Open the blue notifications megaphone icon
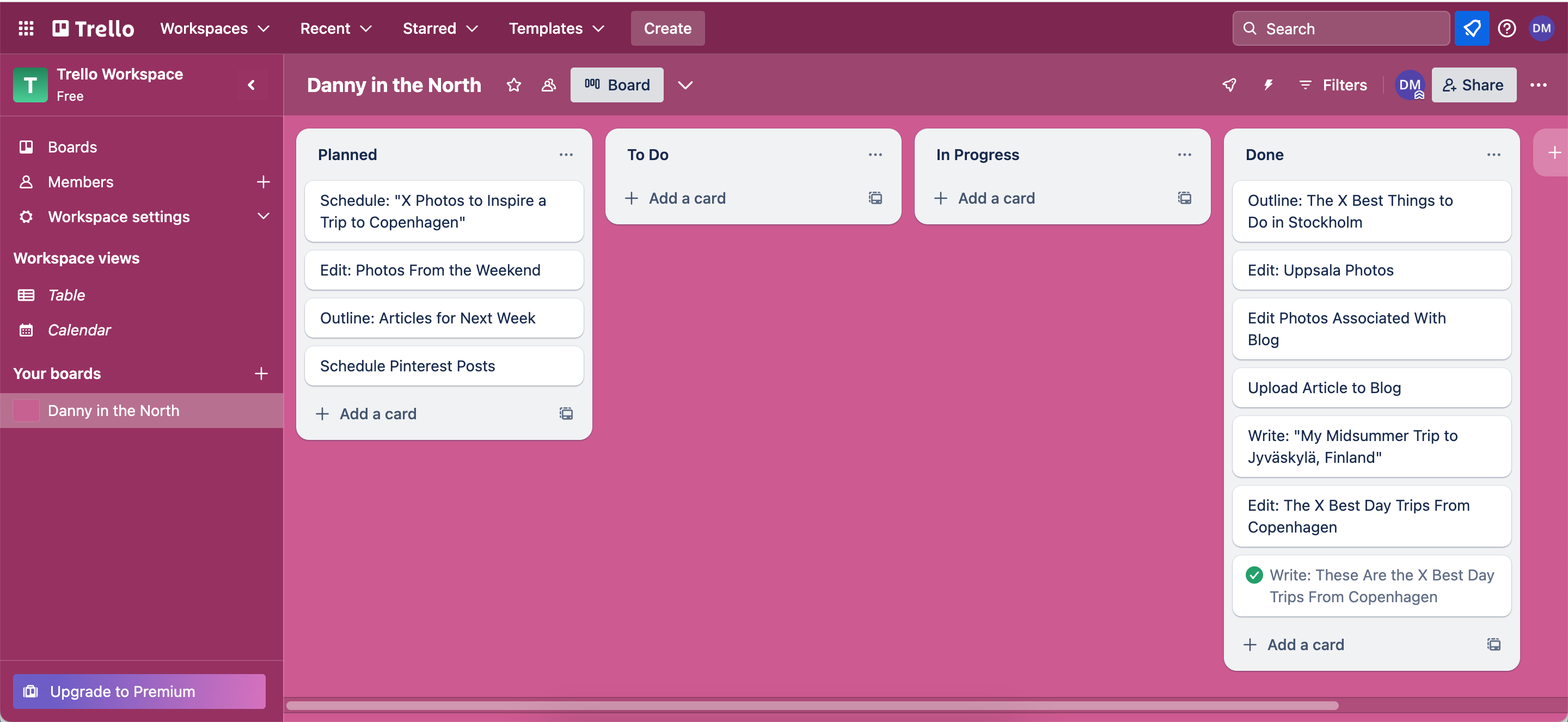Screen dimensions: 1568x722 (x=1471, y=29)
